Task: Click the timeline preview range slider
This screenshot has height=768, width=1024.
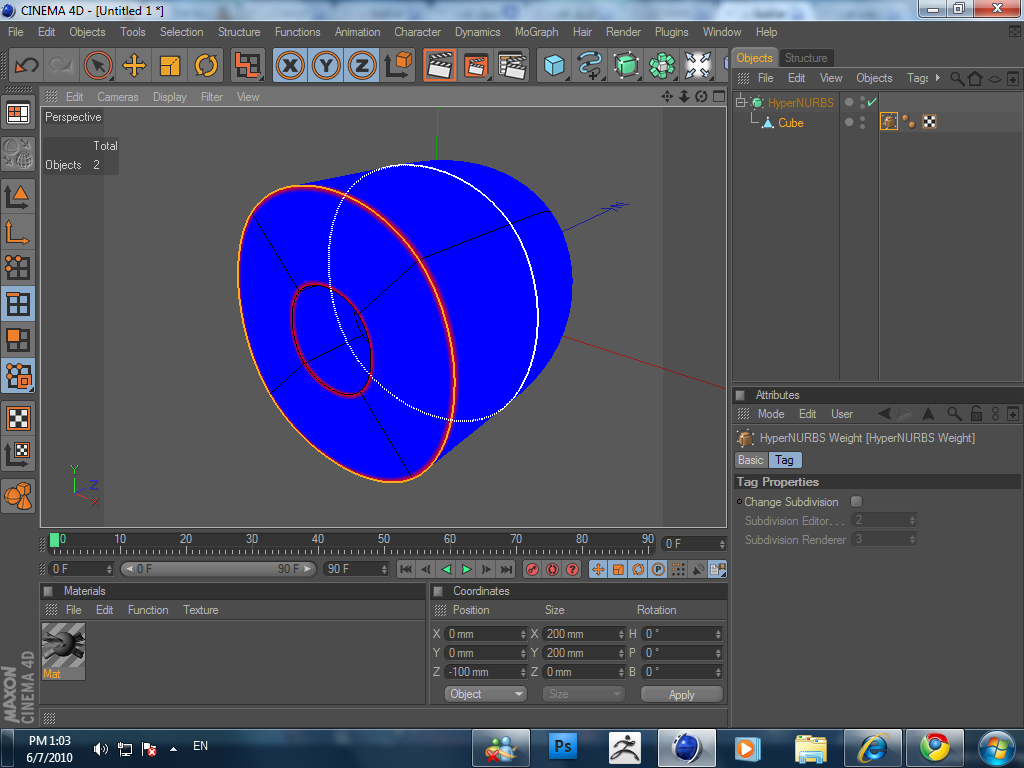Action: tap(219, 569)
